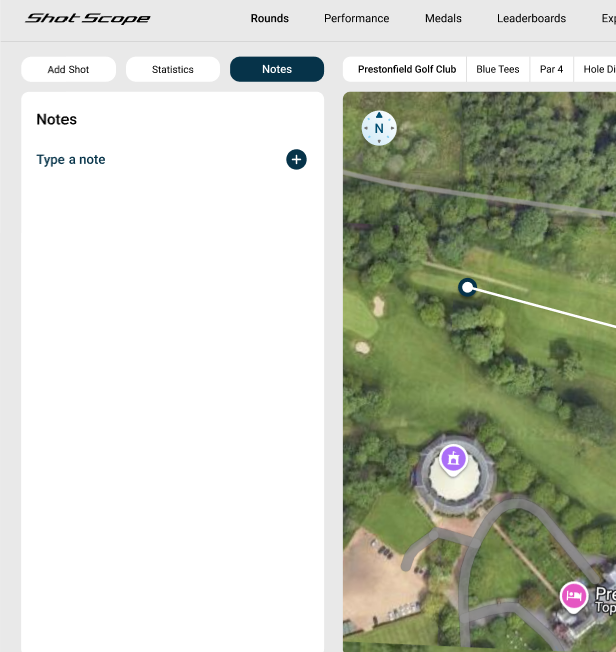Select the tee shot marker on map
The image size is (616, 652).
coord(467,288)
